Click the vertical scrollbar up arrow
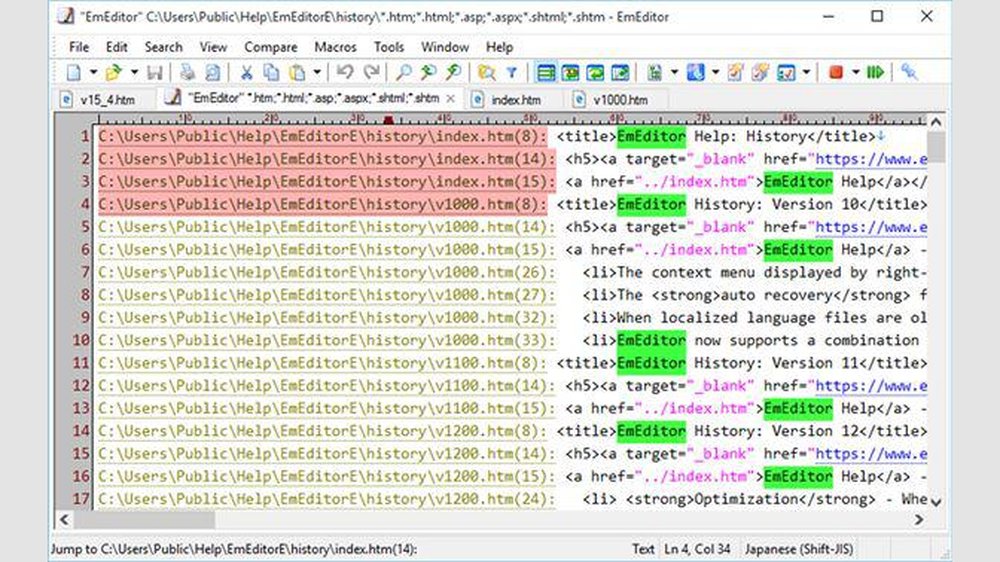Image resolution: width=1000 pixels, height=562 pixels. click(936, 121)
